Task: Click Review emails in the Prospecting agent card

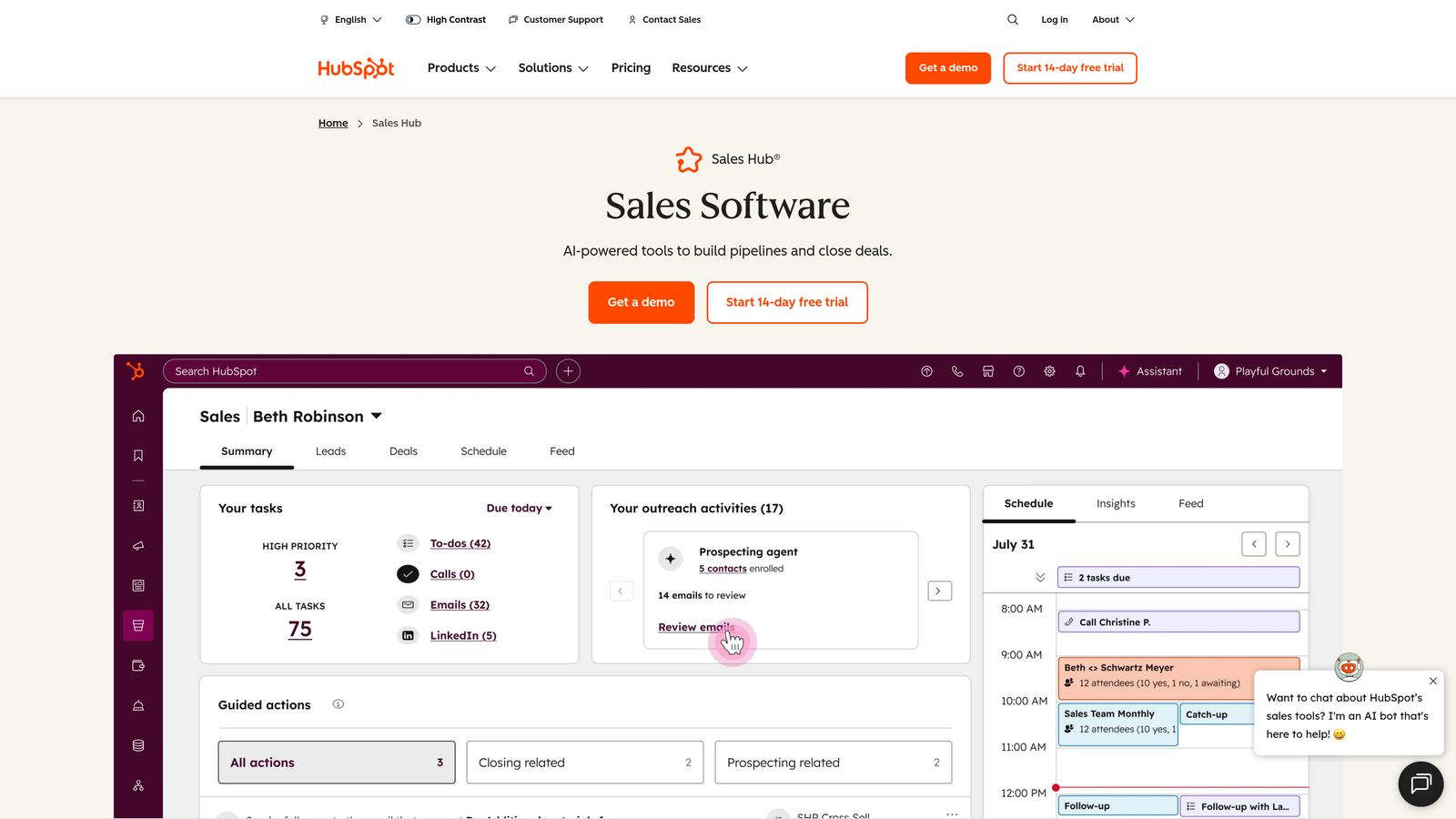Action: click(694, 627)
